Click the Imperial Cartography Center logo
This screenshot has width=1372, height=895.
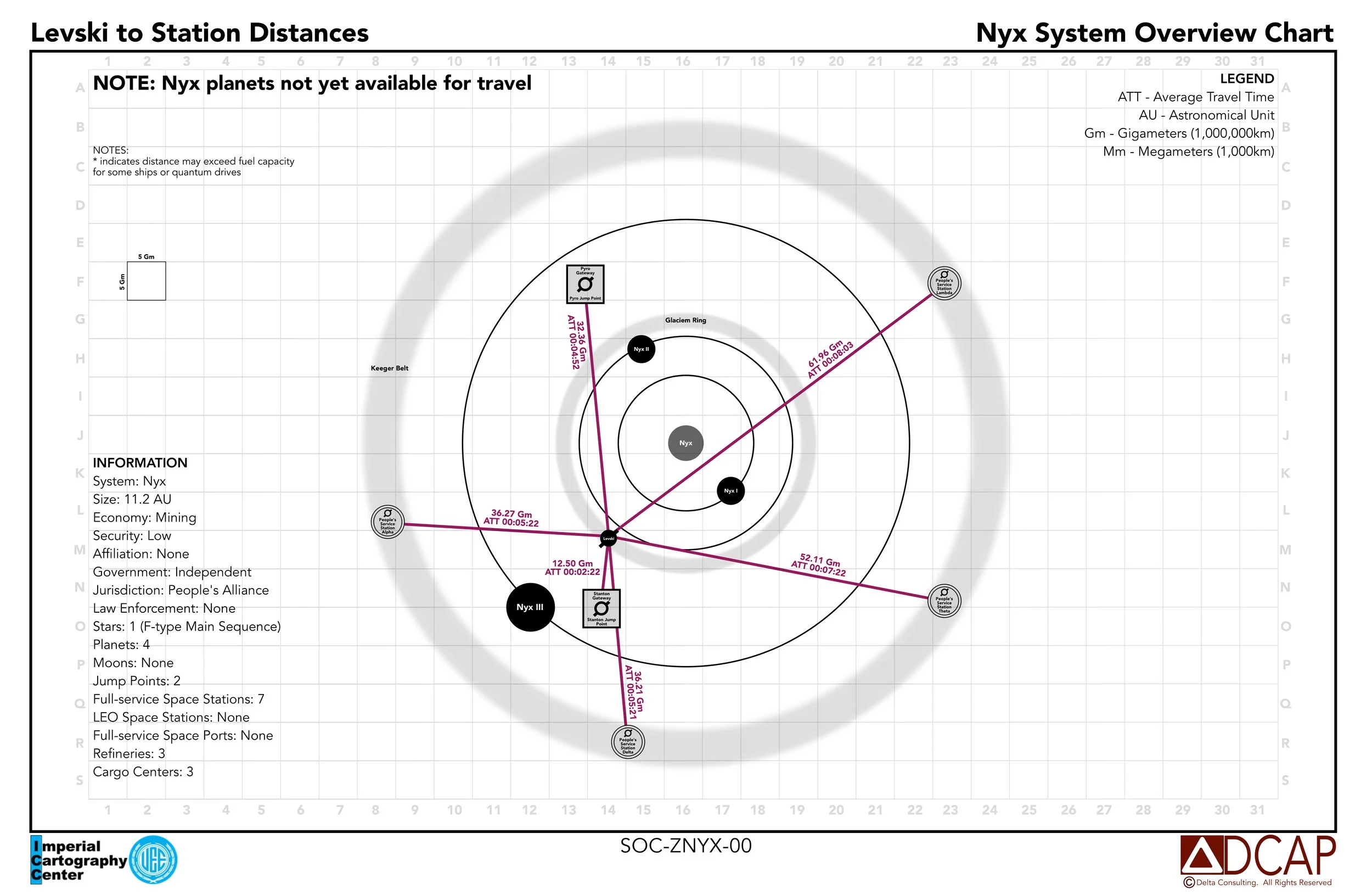pos(104,860)
